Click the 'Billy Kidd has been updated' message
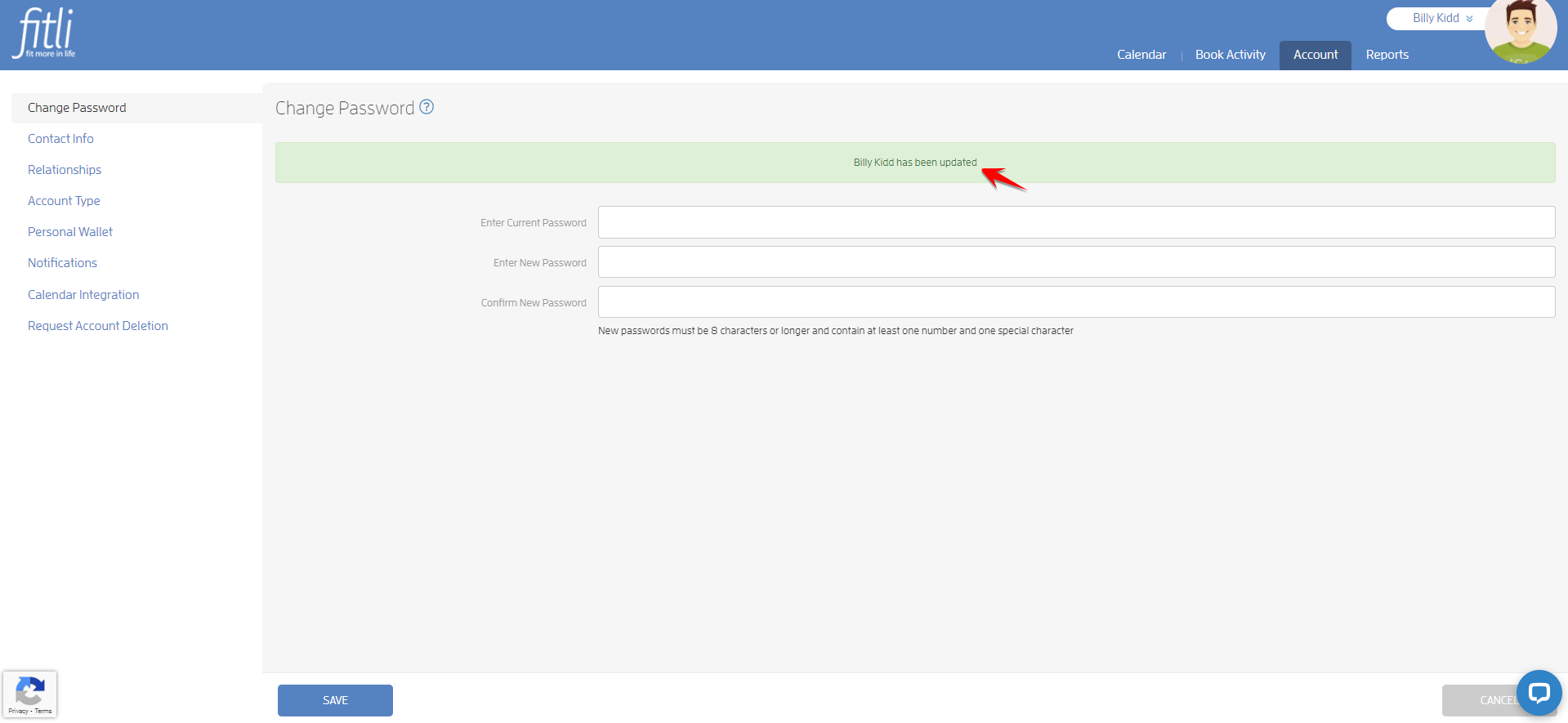 [915, 163]
